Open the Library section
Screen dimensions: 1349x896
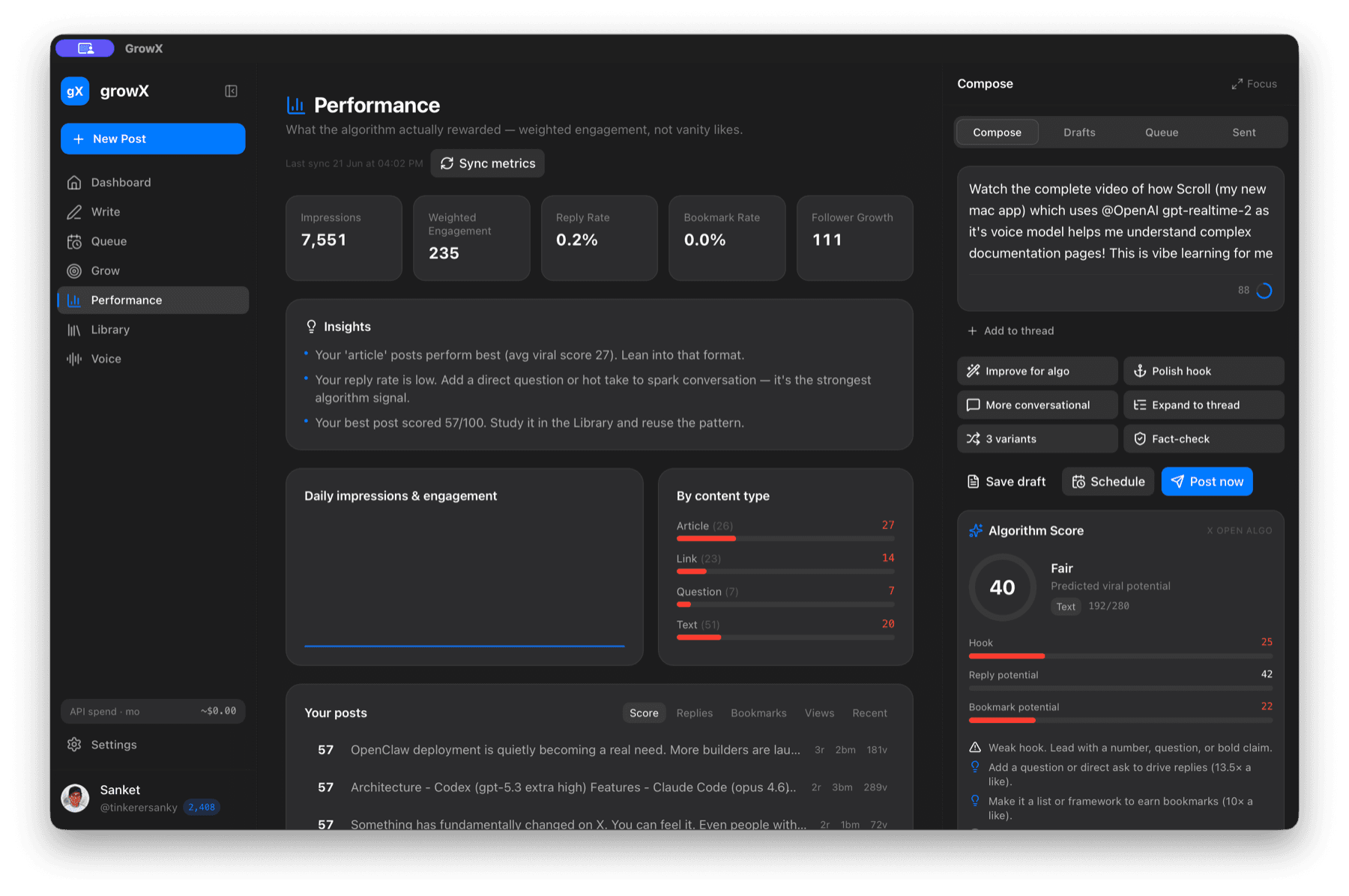[153, 330]
